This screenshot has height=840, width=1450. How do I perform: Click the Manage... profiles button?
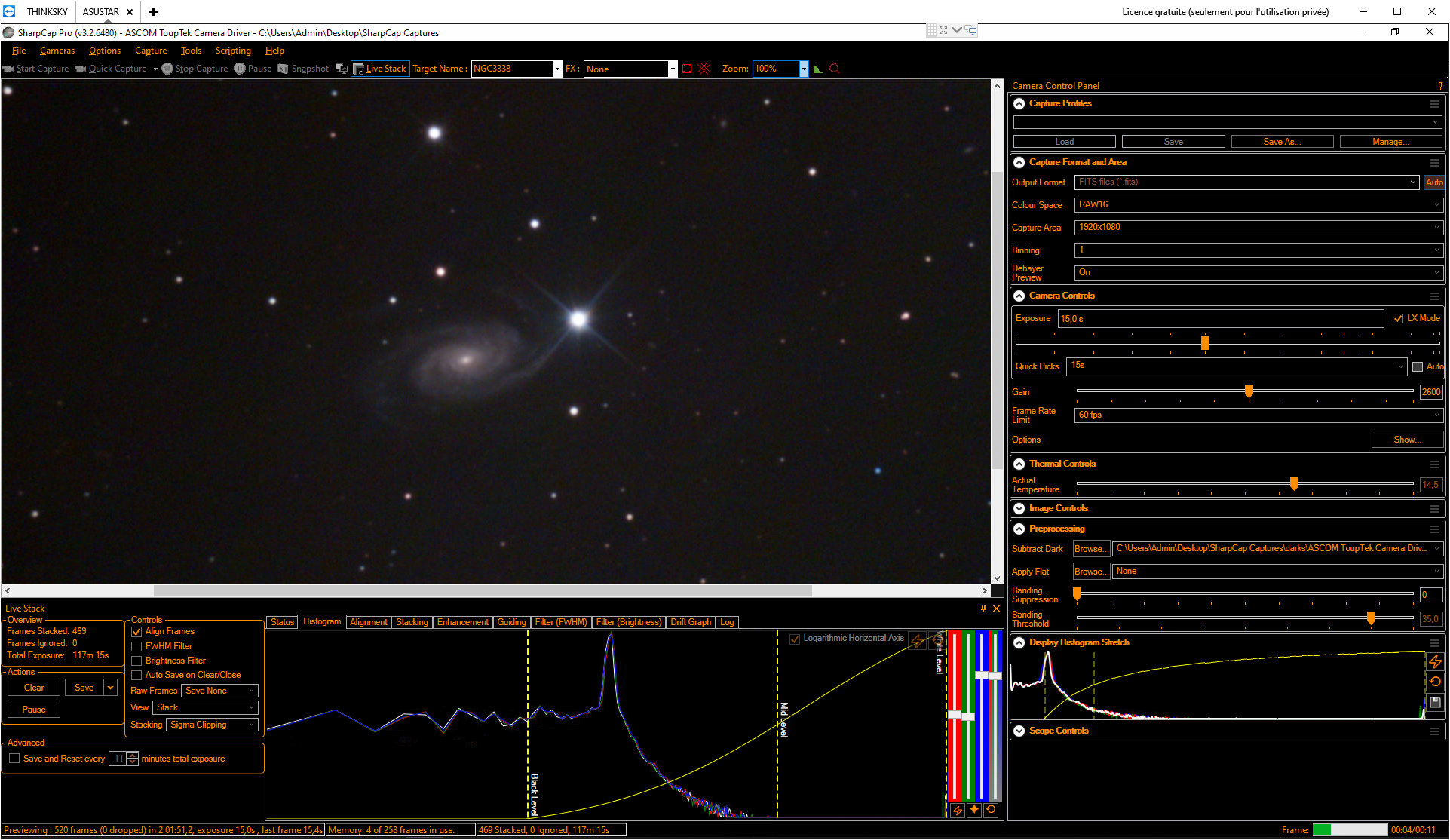point(1390,143)
